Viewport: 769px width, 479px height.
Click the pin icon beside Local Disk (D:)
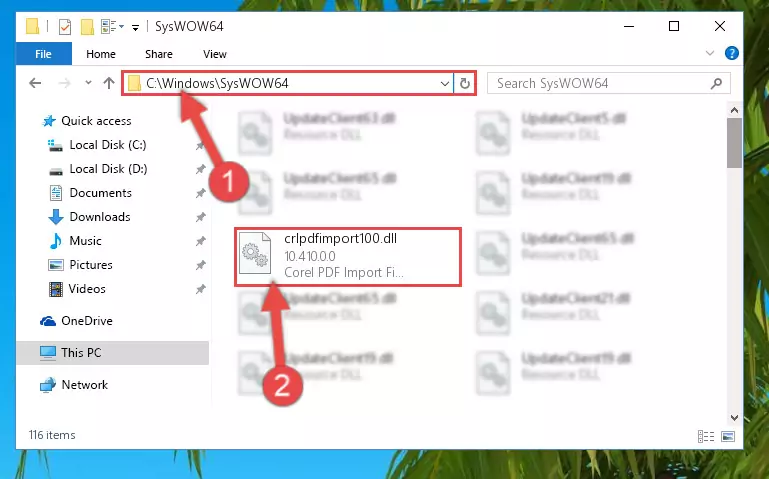click(200, 170)
